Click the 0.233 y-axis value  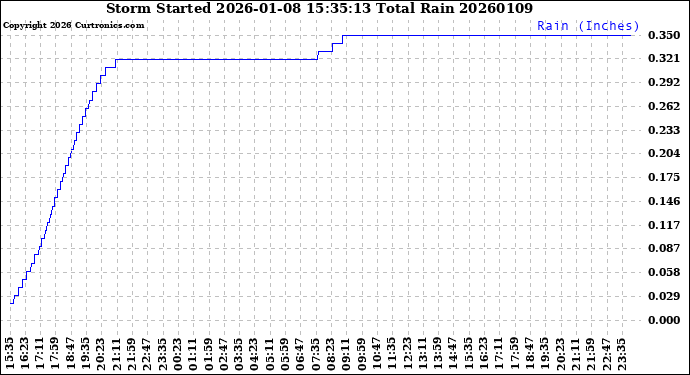click(x=664, y=130)
